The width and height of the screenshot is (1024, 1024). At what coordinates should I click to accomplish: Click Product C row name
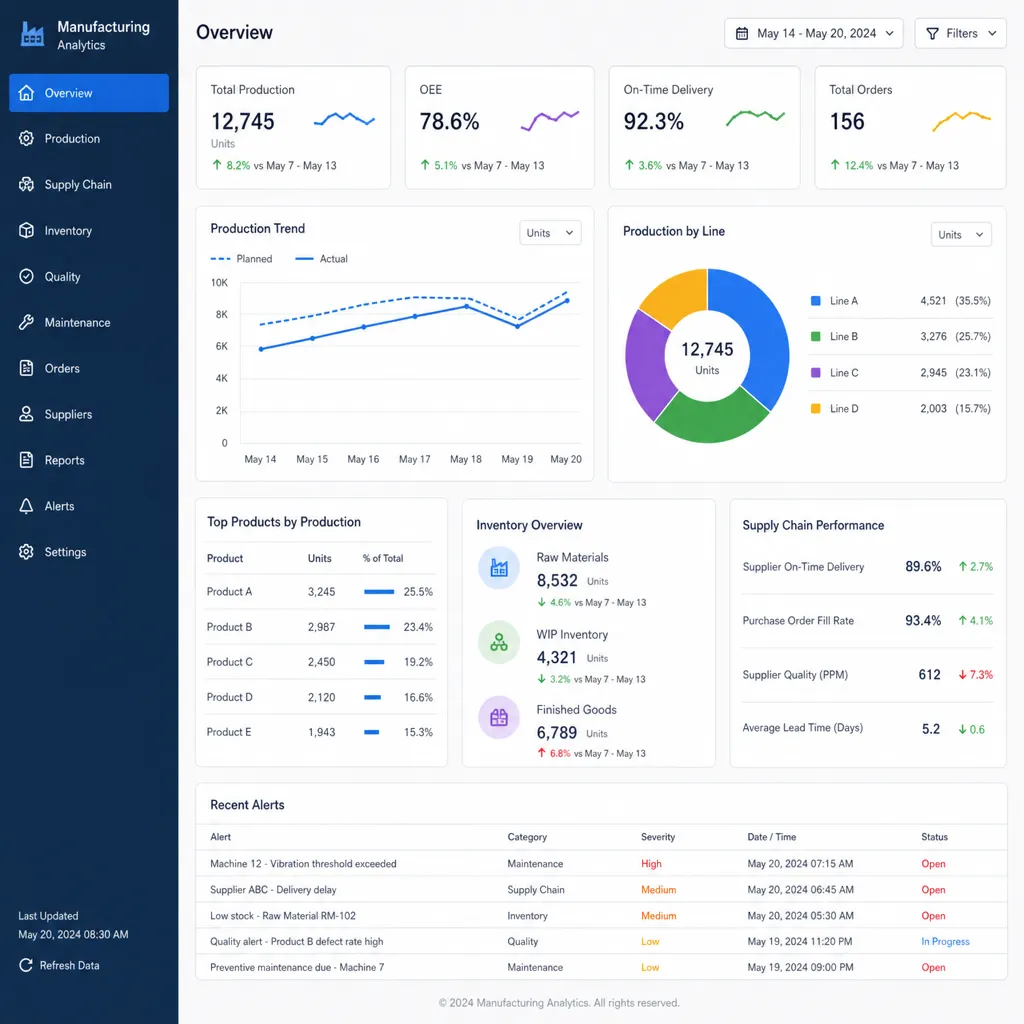(229, 662)
